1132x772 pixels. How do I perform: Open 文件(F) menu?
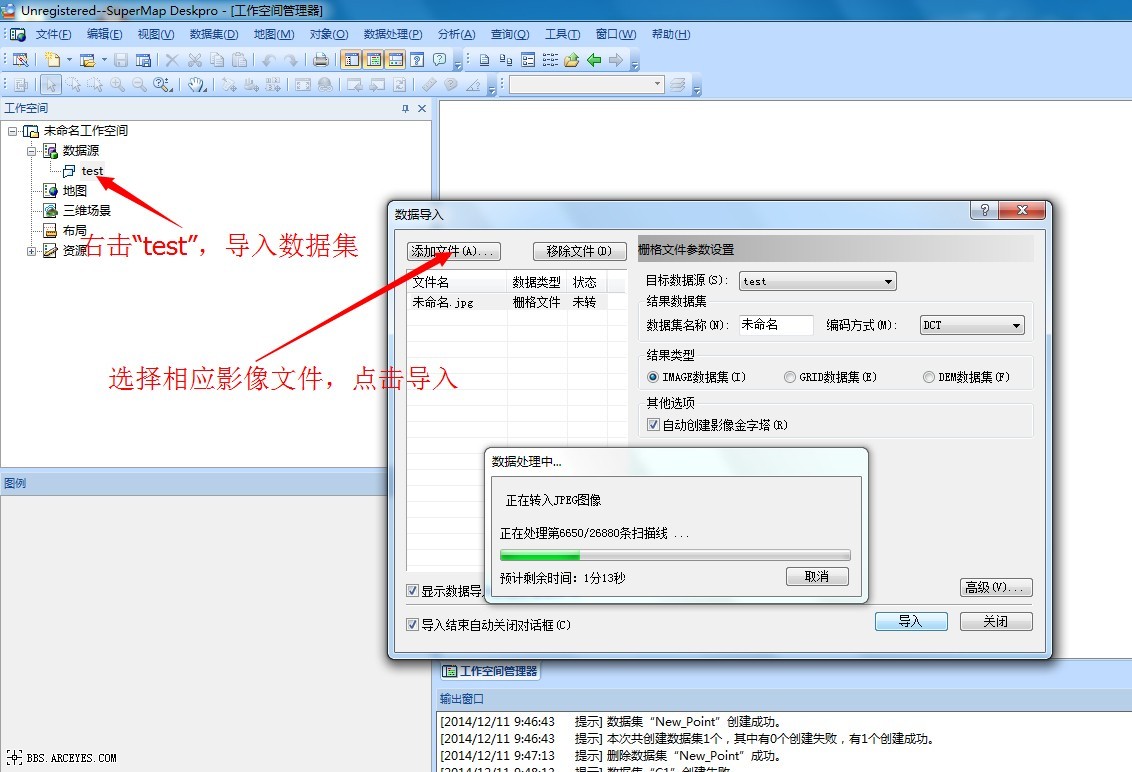[53, 34]
